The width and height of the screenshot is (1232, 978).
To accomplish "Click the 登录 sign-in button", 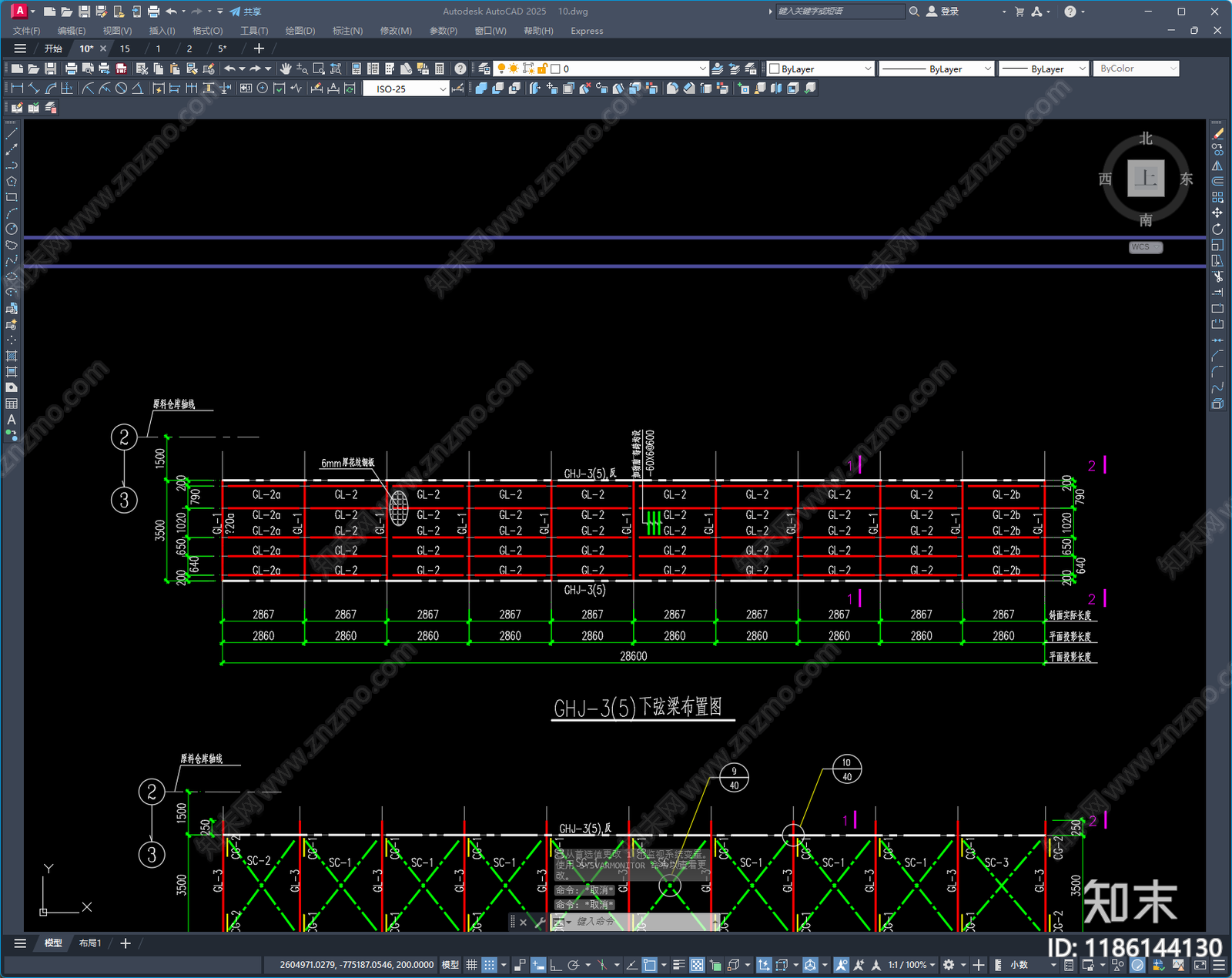I will click(x=943, y=12).
